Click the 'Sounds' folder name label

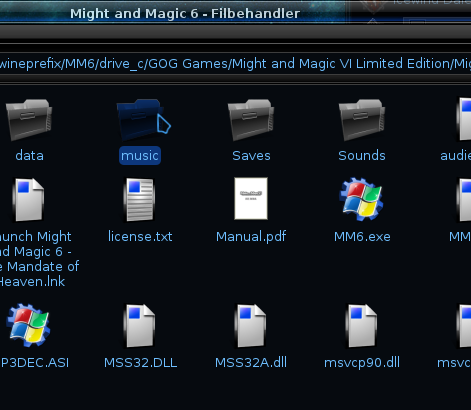point(362,156)
